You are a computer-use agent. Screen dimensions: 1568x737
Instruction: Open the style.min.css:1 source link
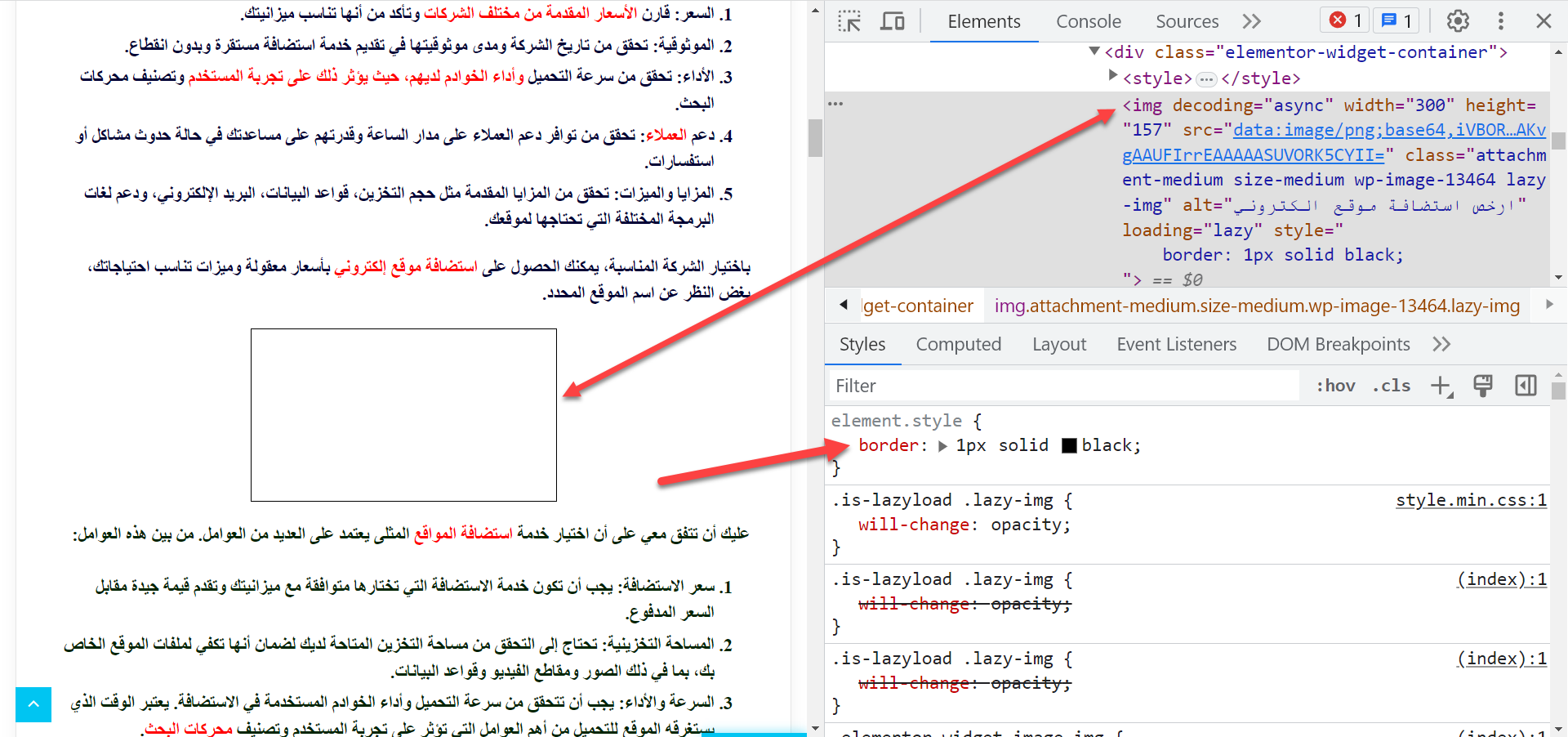coord(1471,500)
